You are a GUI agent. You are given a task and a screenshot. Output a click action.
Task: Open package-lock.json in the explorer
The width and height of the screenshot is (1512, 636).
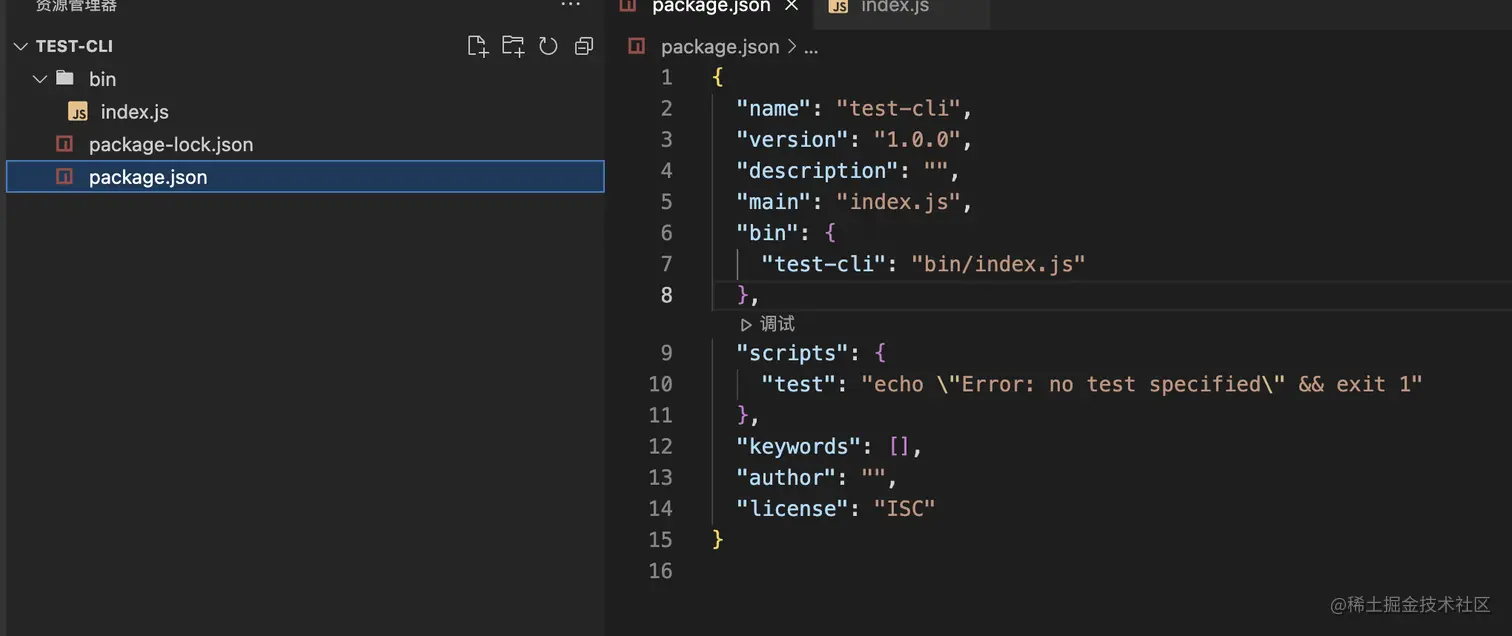(171, 145)
